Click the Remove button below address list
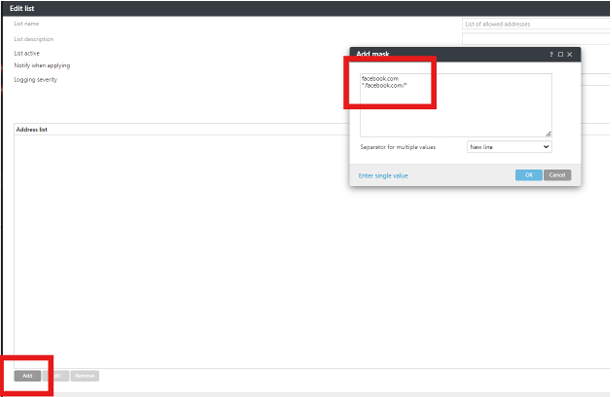612x397 pixels. 85,376
